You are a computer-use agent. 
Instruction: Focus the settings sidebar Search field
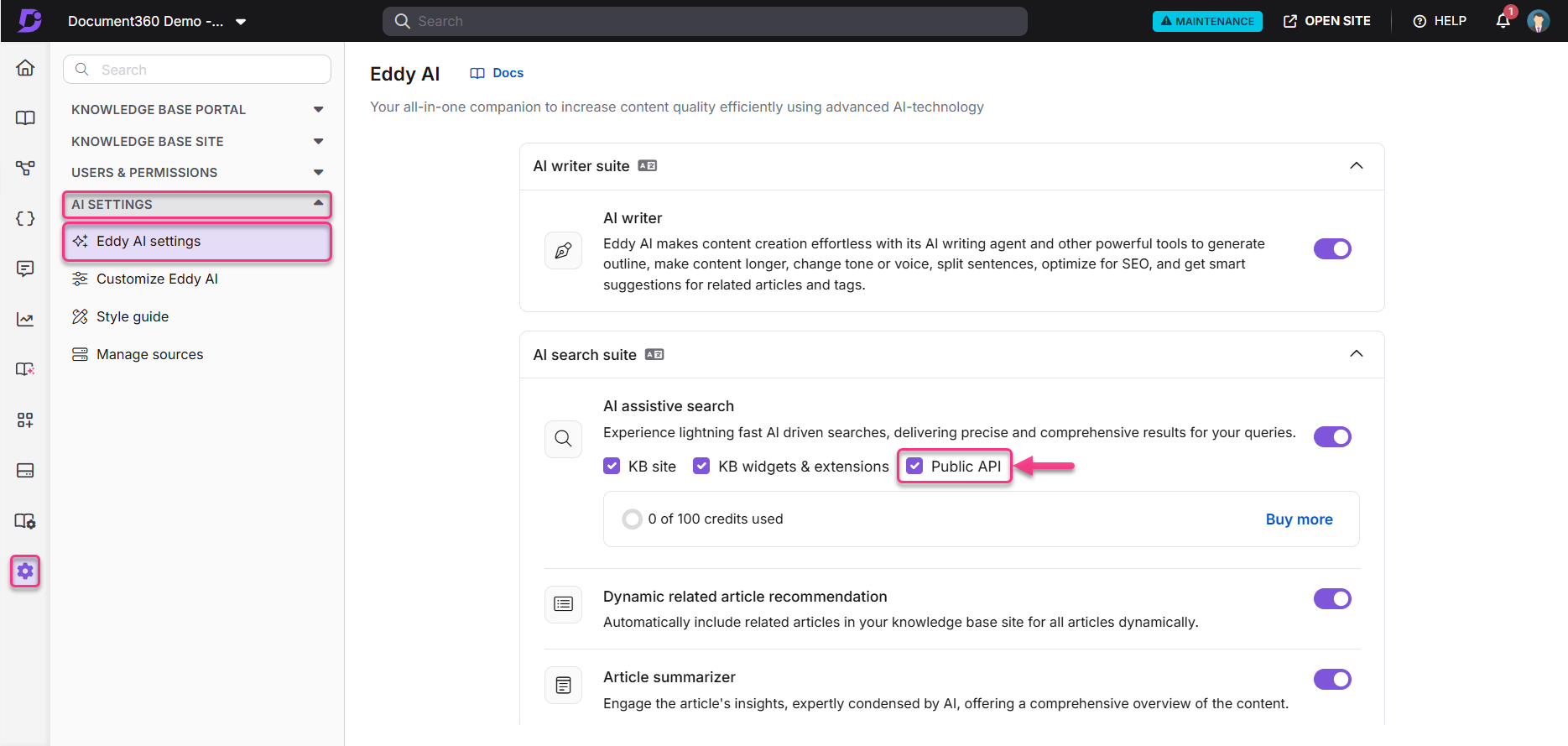[197, 70]
